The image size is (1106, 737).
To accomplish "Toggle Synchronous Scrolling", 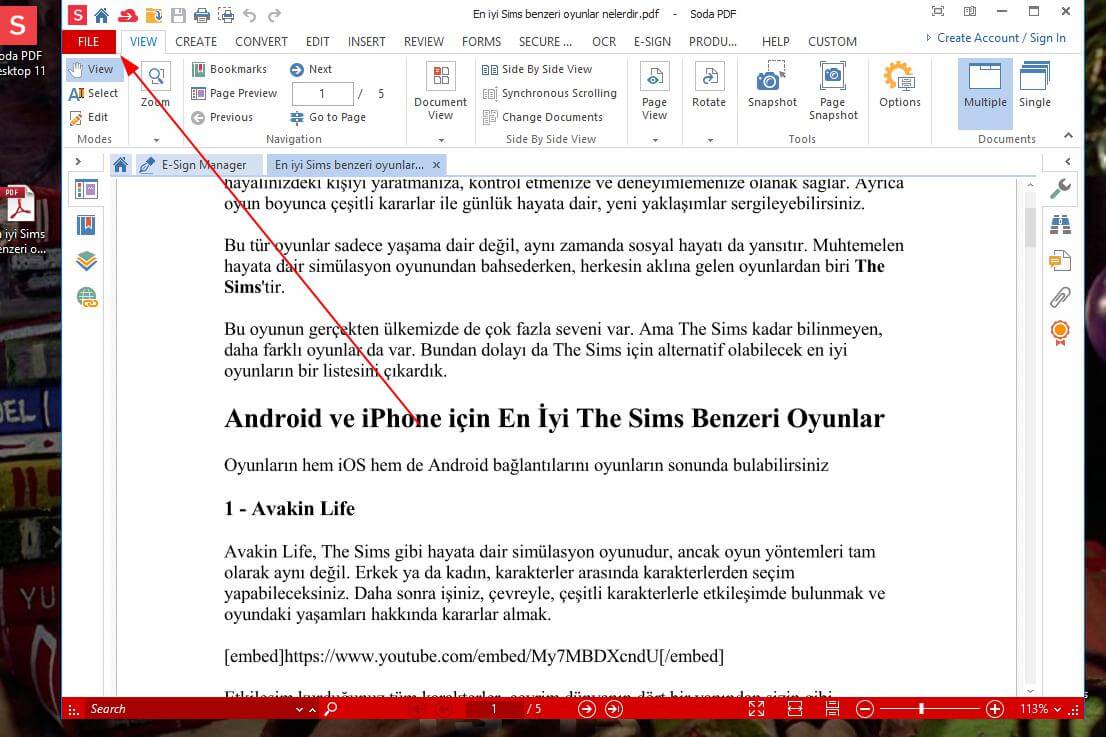I will coord(549,93).
